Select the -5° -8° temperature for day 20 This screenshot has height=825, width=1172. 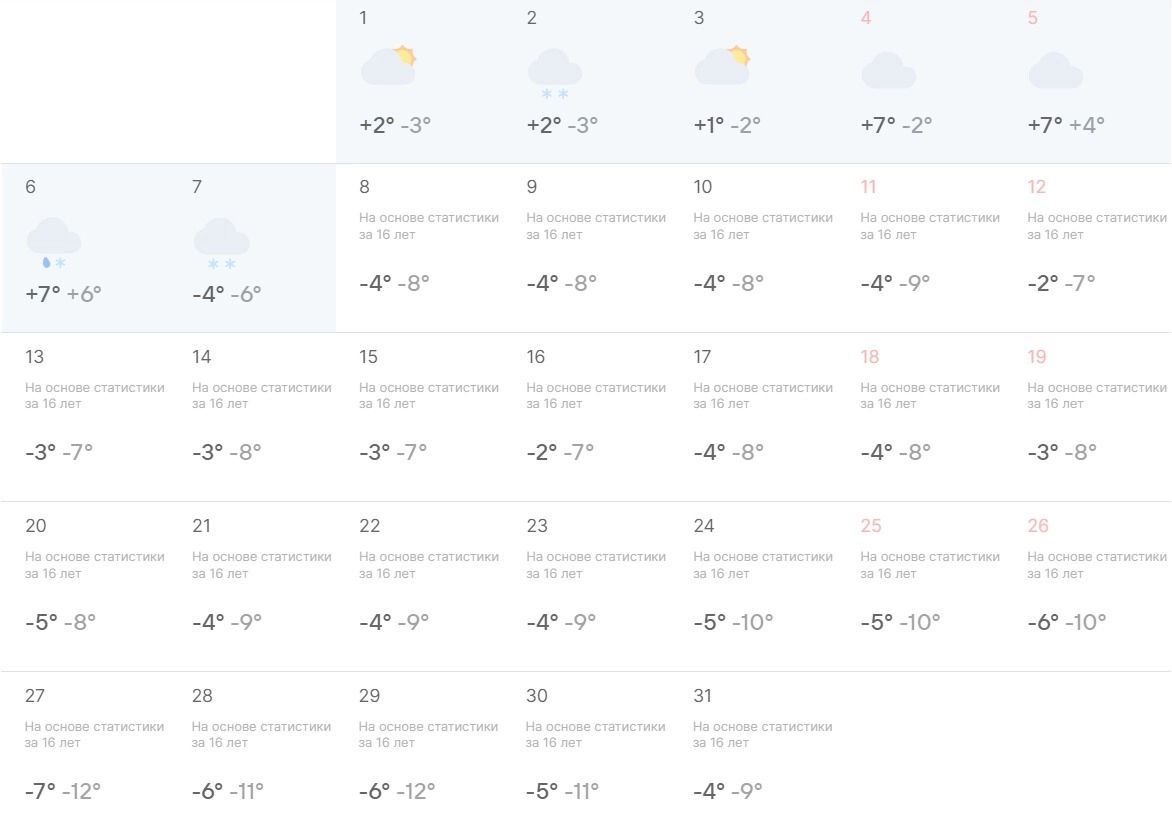tap(60, 622)
